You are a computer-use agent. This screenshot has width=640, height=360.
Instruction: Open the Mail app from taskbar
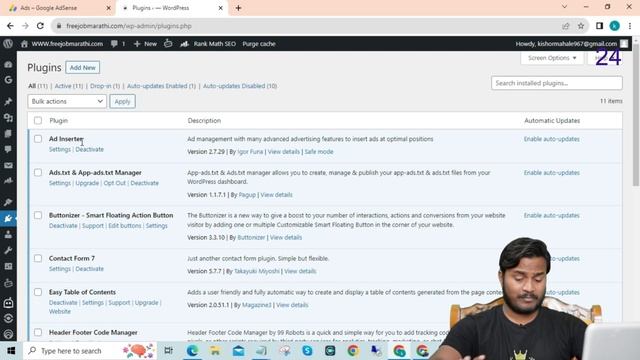tap(238, 351)
